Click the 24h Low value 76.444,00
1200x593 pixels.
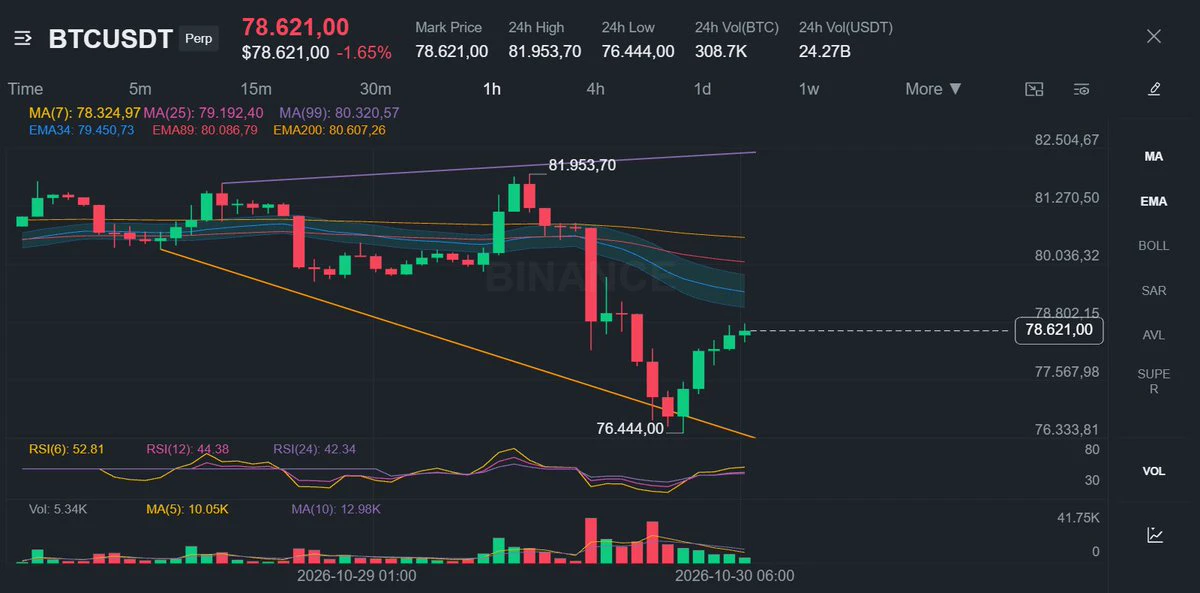(638, 51)
